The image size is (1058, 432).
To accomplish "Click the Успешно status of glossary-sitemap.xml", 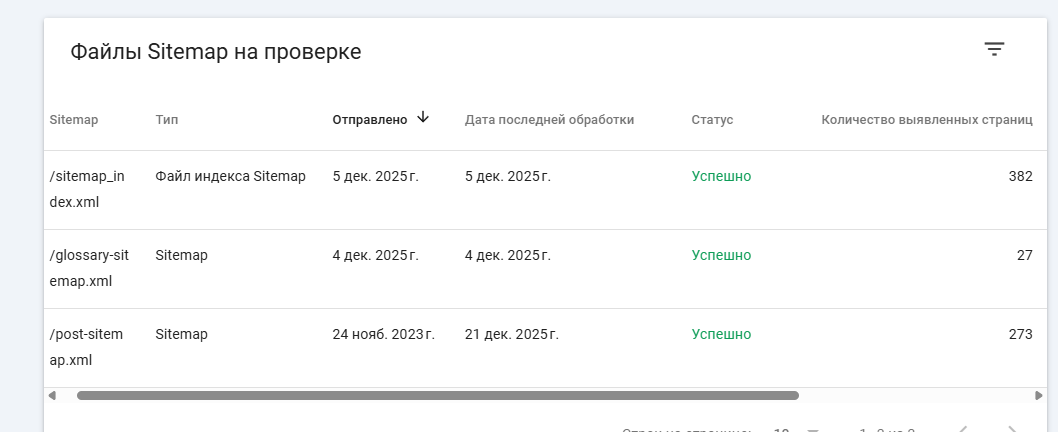I will pyautogui.click(x=721, y=256).
